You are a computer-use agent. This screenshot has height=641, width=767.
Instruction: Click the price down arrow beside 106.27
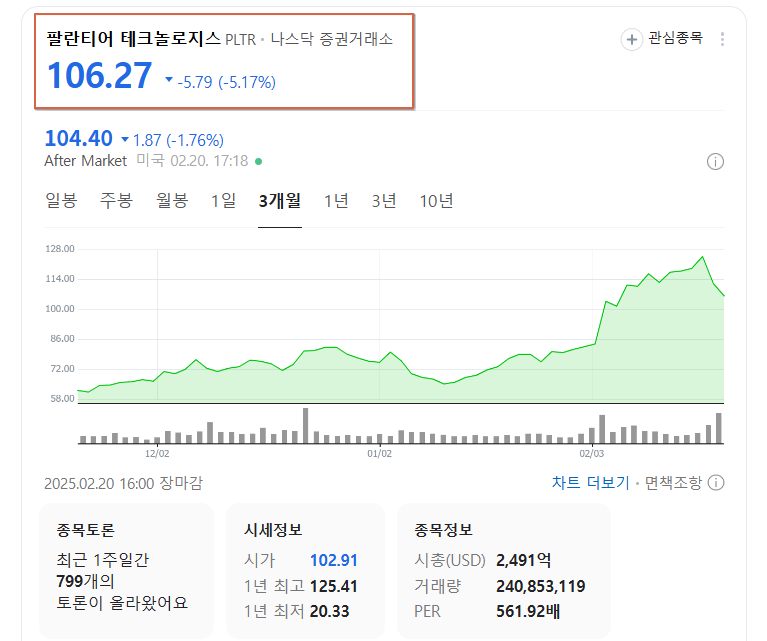(169, 79)
